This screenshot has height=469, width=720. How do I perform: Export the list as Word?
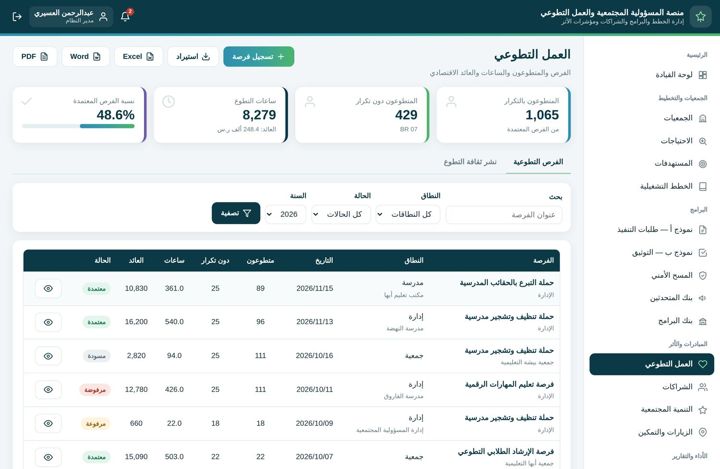point(85,57)
